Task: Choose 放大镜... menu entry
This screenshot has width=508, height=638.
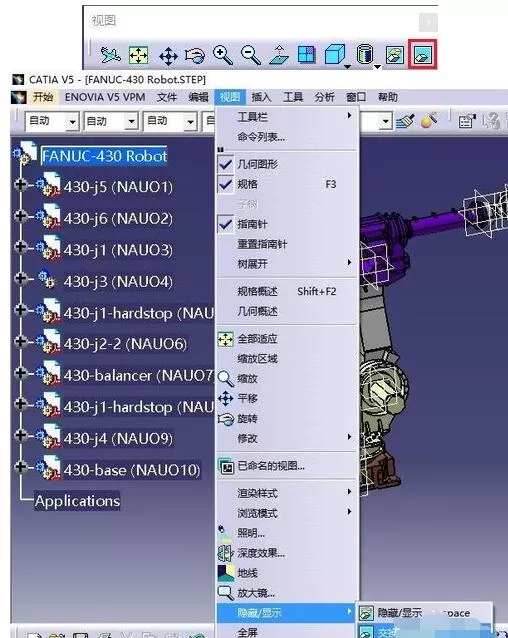Action: click(x=287, y=593)
